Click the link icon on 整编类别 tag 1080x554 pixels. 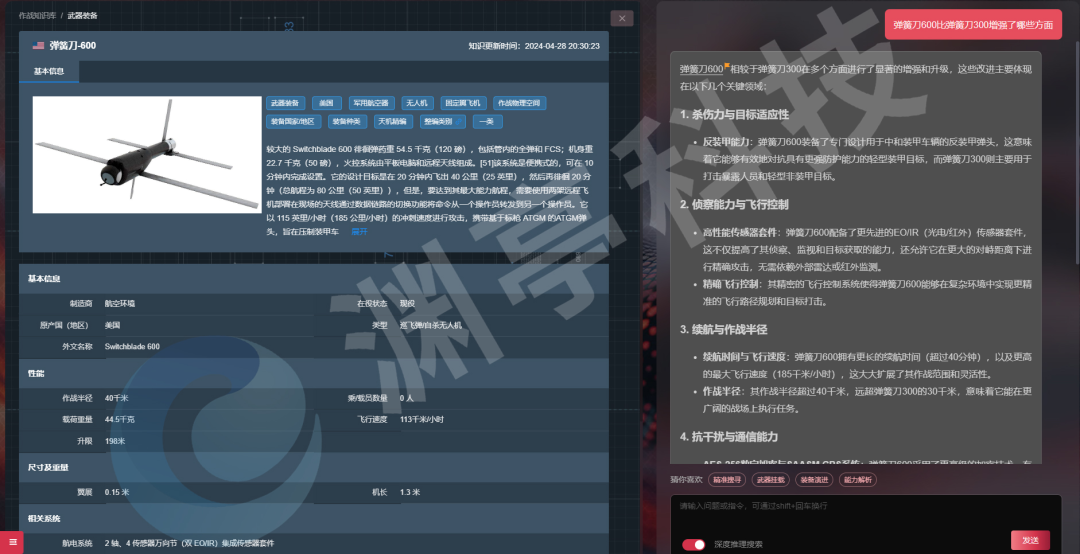459,121
